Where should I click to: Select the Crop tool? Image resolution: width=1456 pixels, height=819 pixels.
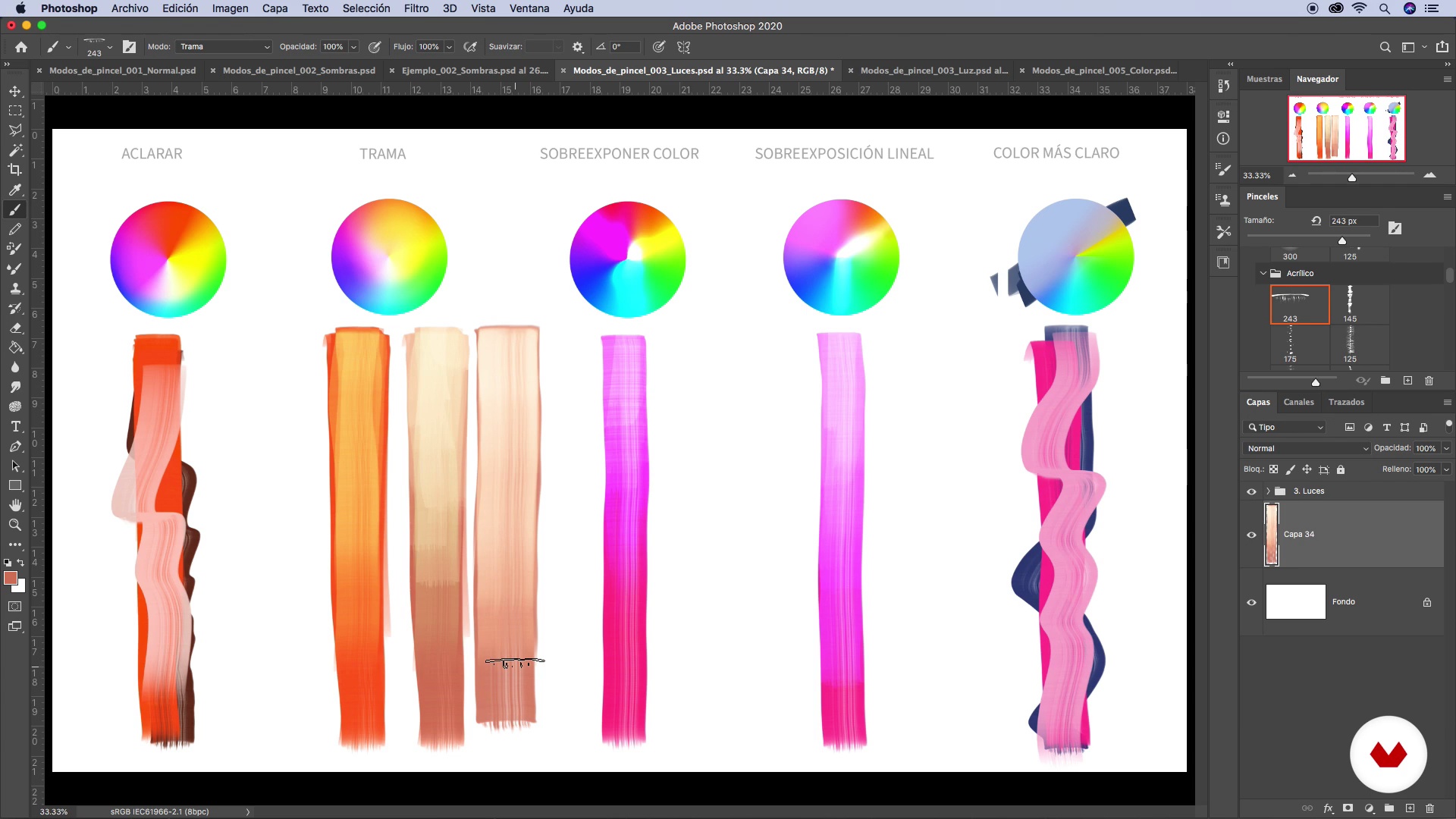pos(15,170)
